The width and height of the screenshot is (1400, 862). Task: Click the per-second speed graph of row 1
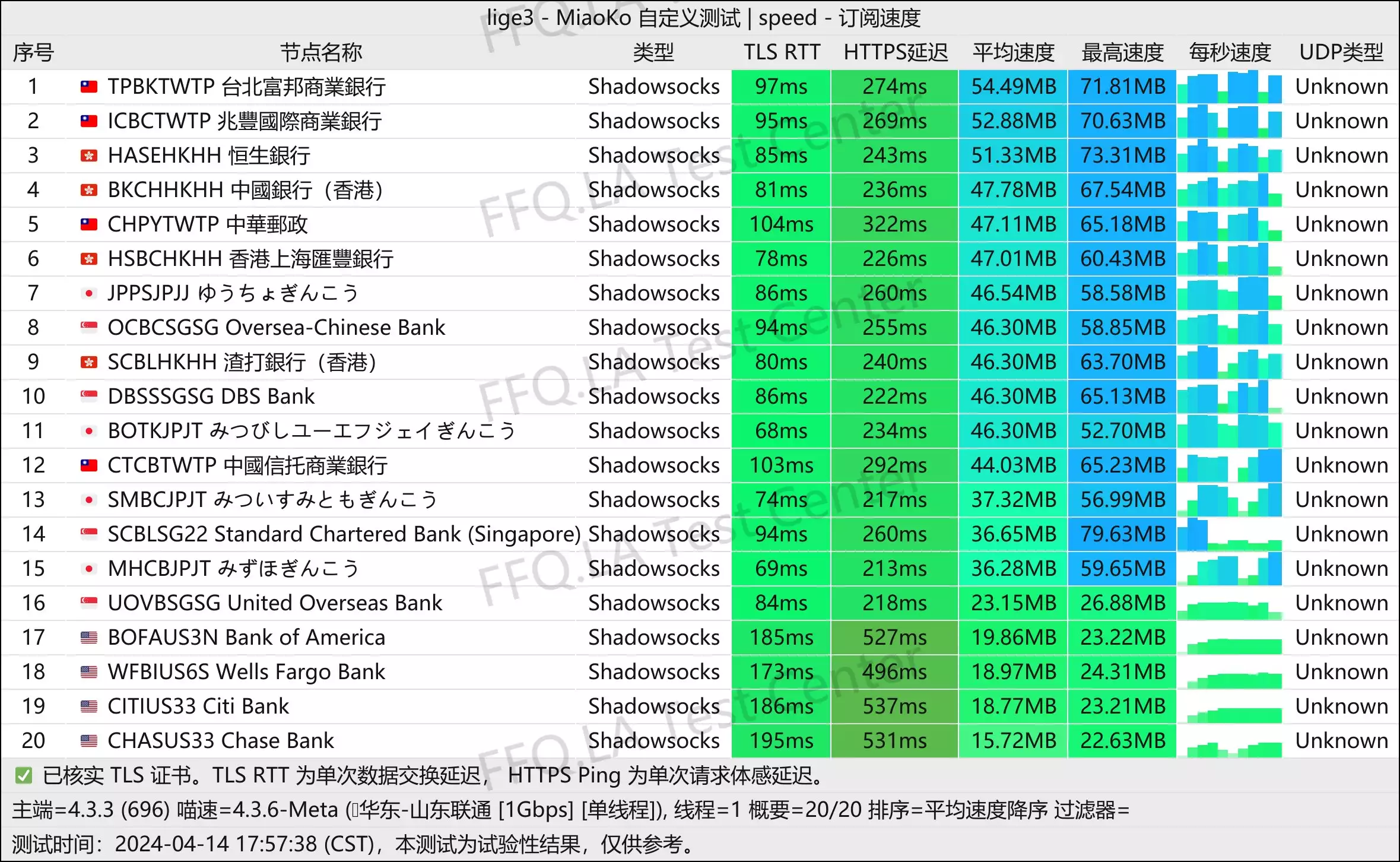click(1230, 87)
